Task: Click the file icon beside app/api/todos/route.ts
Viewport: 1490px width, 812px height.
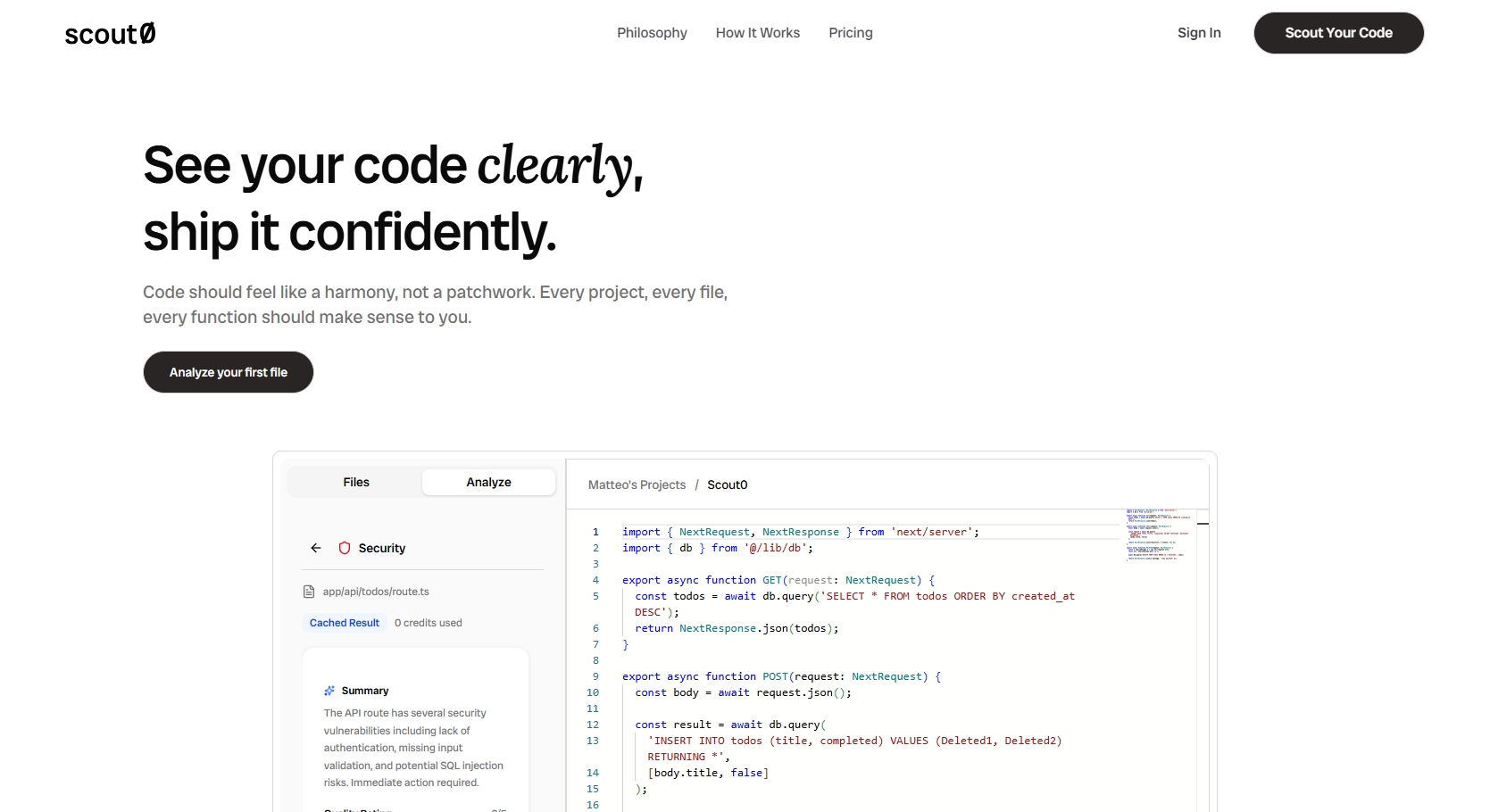Action: point(309,592)
